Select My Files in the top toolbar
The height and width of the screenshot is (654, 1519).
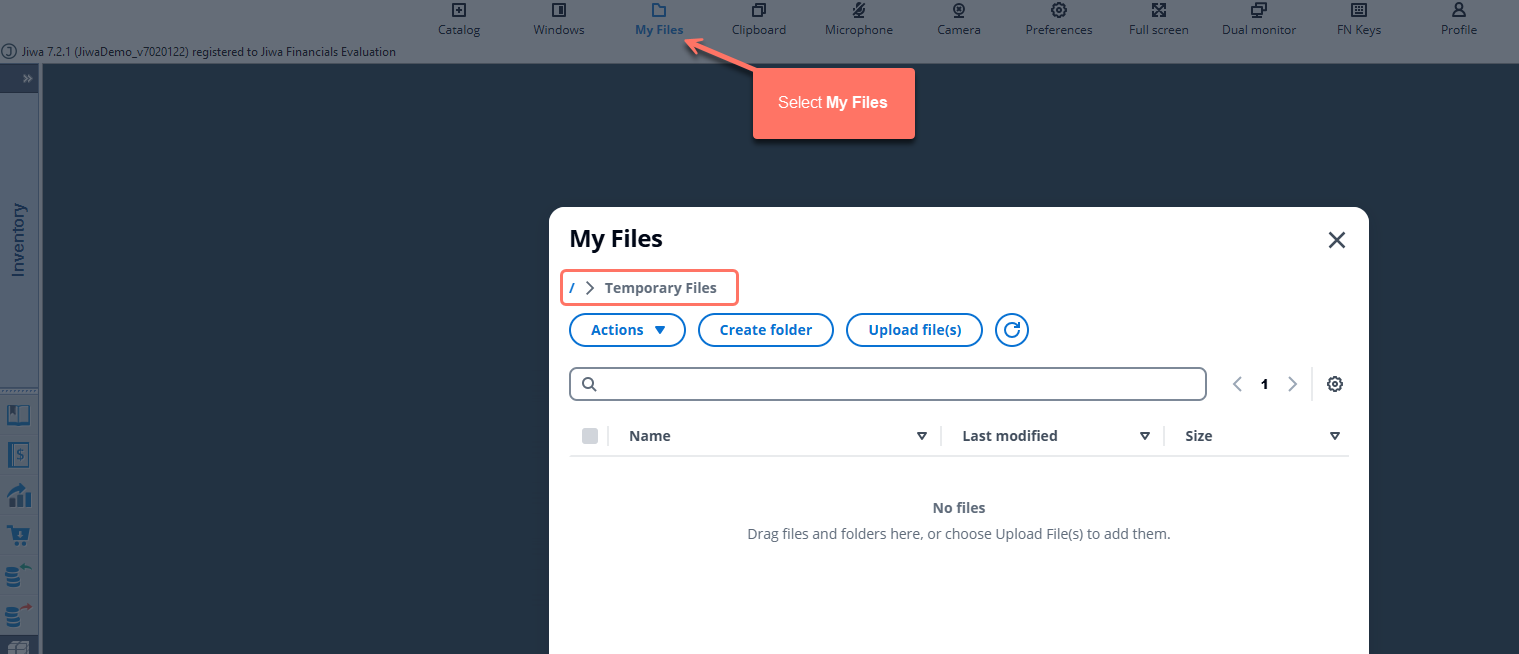(659, 19)
